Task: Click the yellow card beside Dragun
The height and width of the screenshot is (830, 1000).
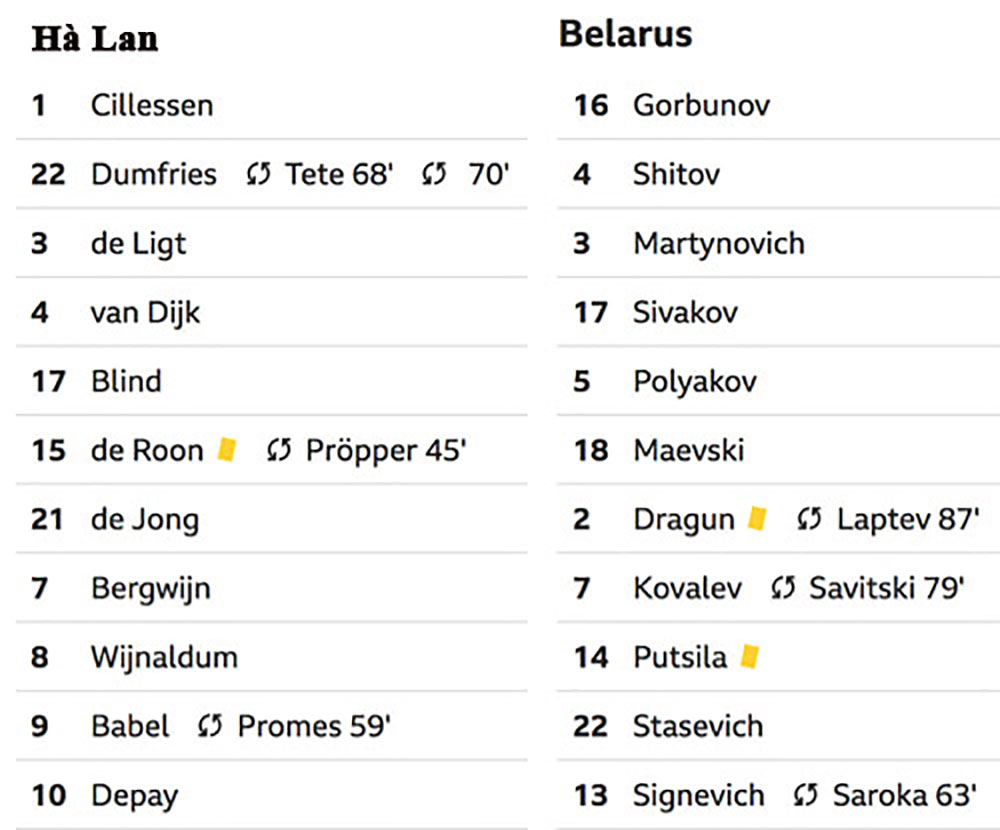Action: pyautogui.click(x=757, y=519)
